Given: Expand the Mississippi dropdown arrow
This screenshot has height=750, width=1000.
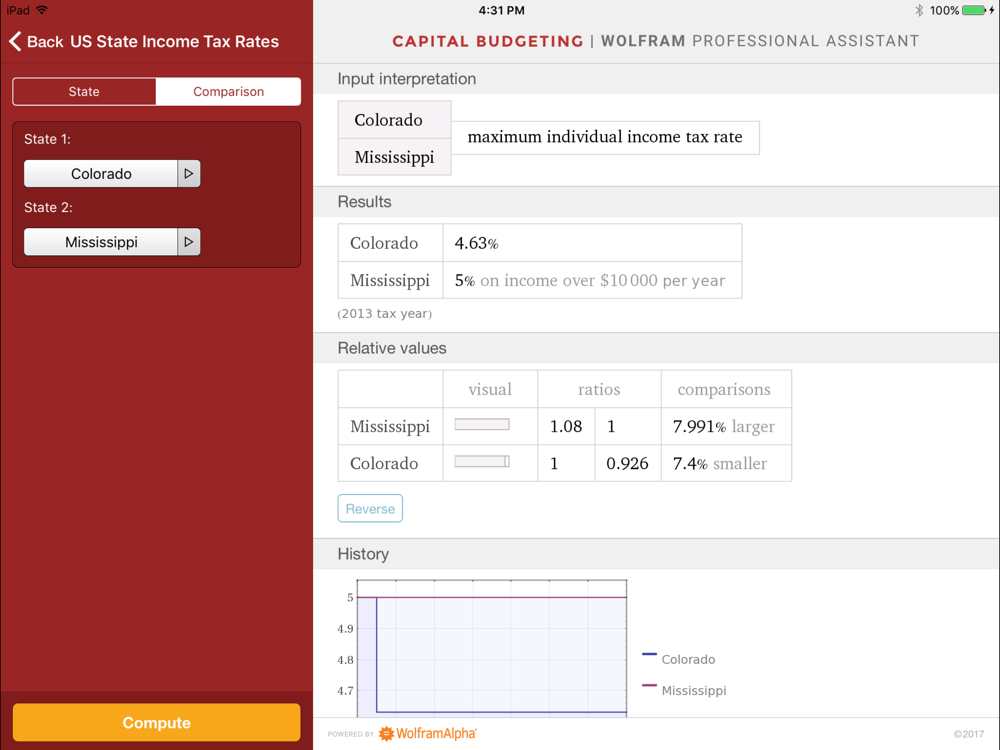Looking at the screenshot, I should coord(189,242).
